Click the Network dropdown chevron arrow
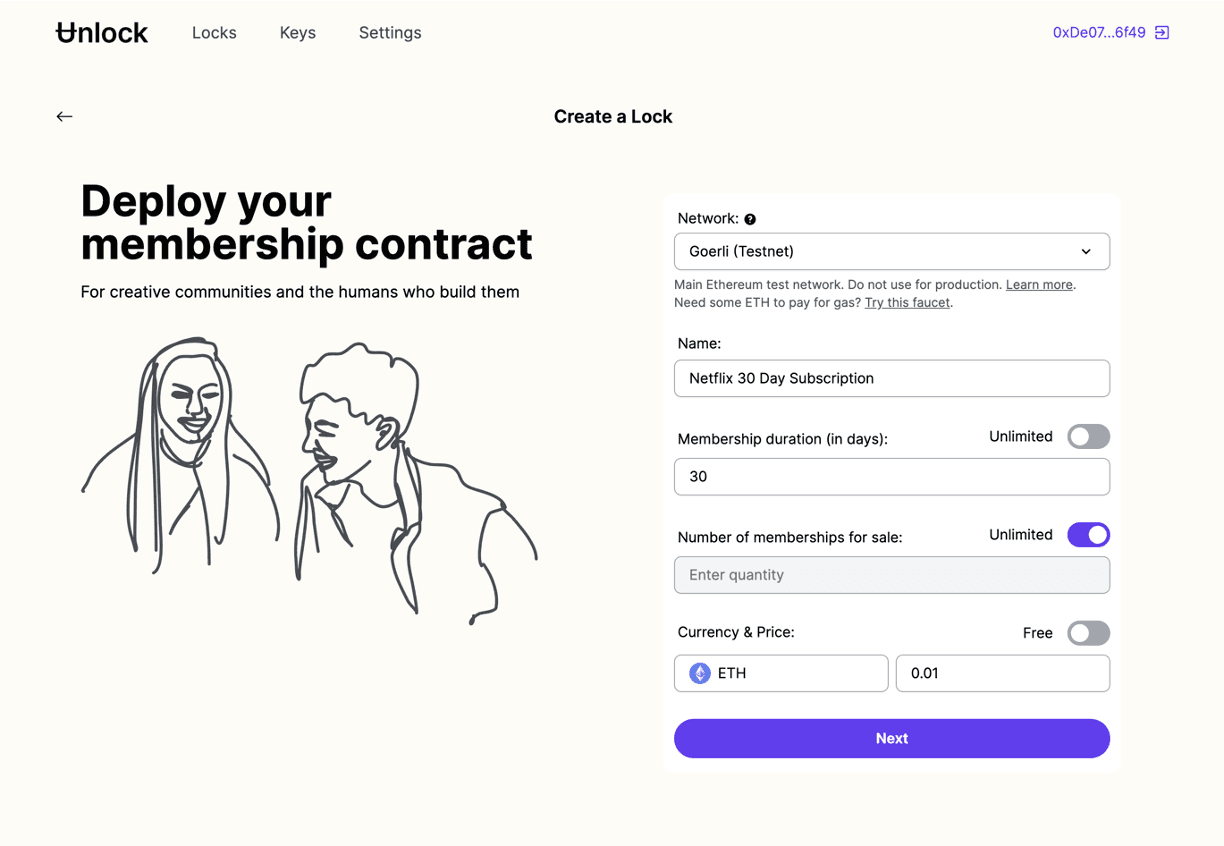This screenshot has height=846, width=1224. click(1086, 252)
